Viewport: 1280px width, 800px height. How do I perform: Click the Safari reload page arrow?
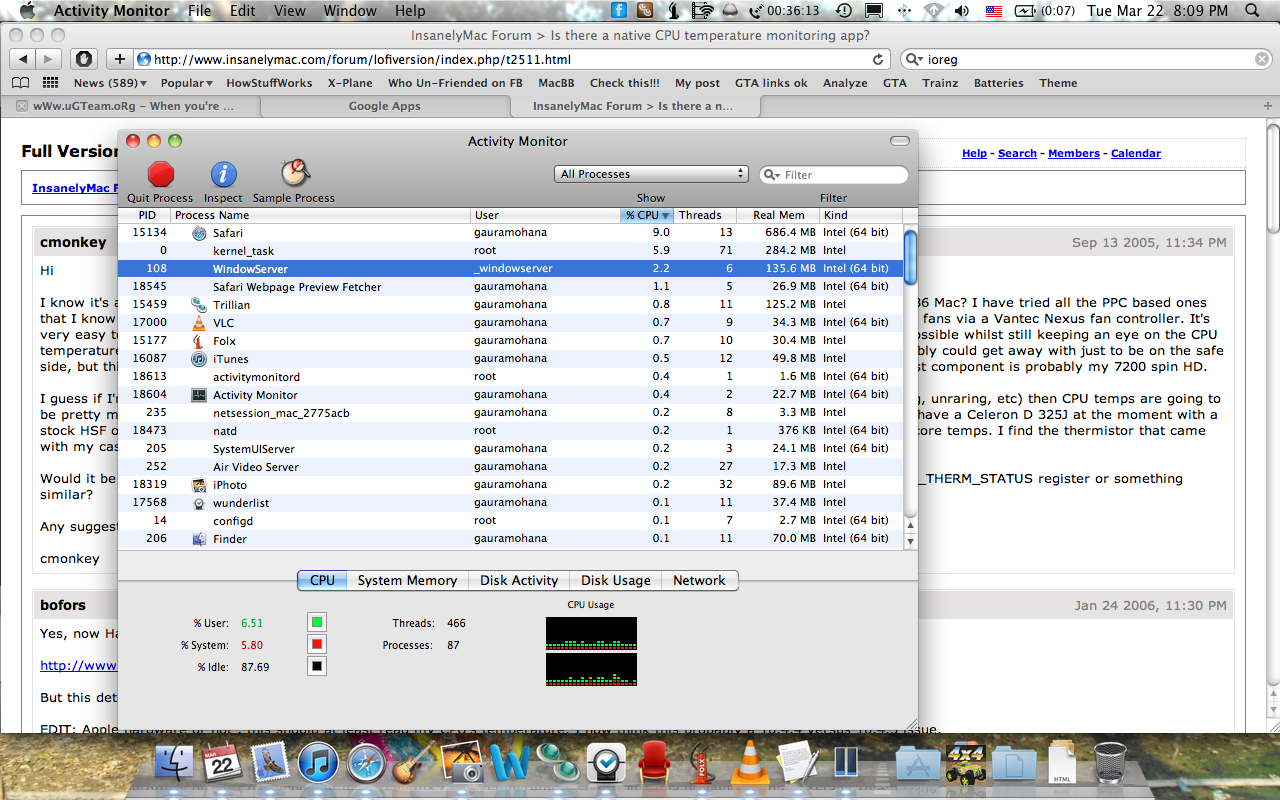[x=878, y=59]
